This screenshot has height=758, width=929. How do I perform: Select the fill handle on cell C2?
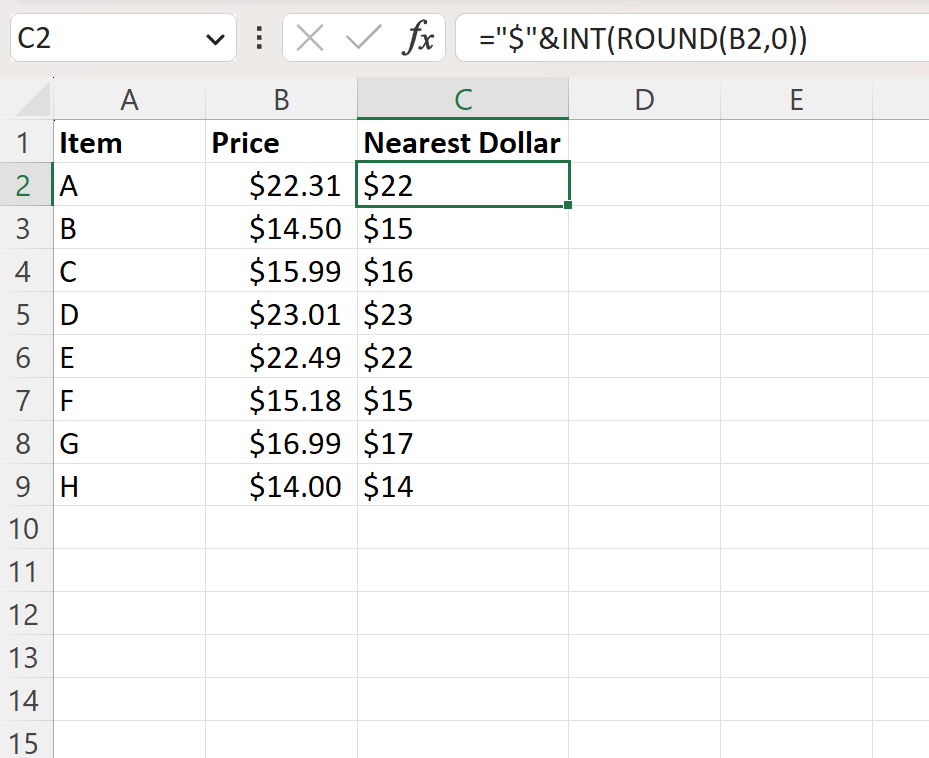[567, 203]
